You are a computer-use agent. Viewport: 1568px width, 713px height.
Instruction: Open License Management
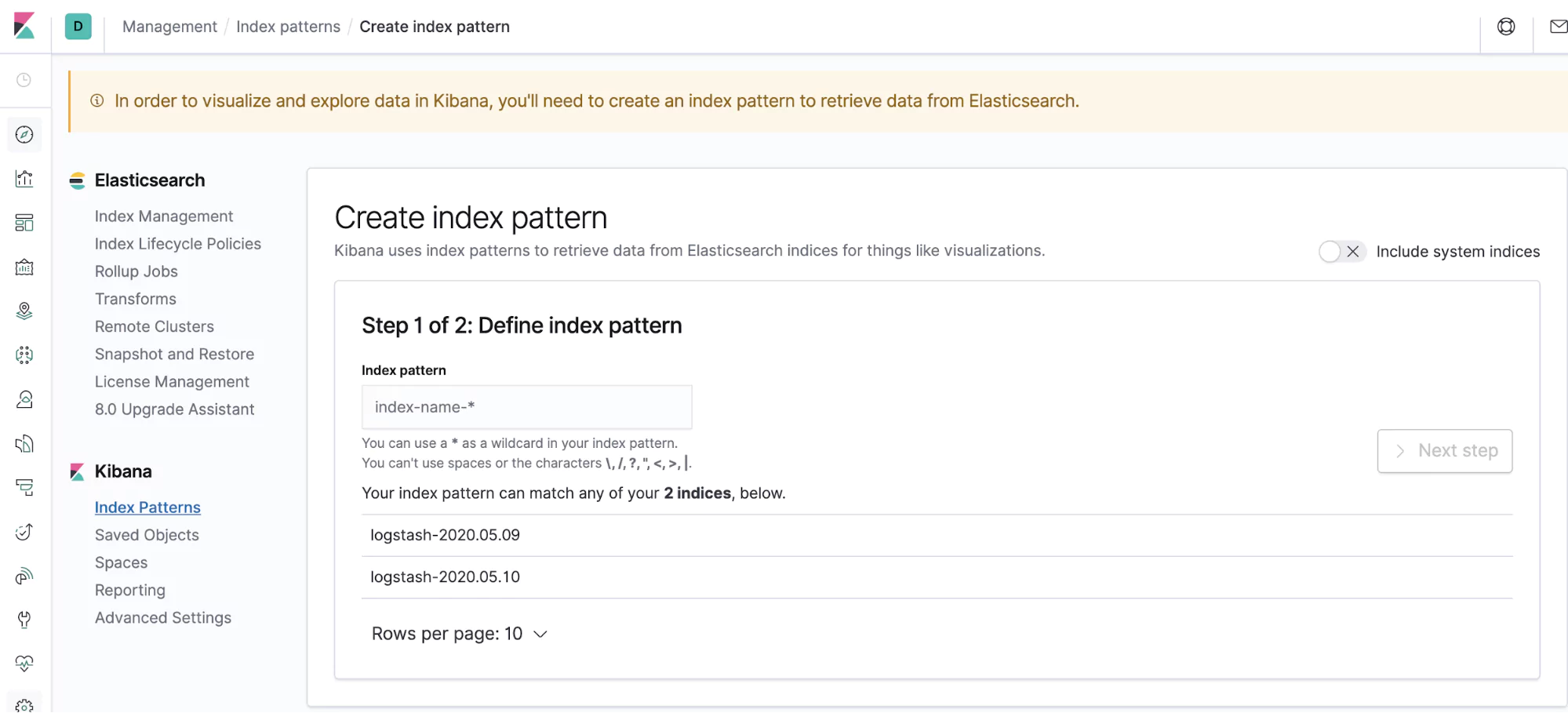pyautogui.click(x=172, y=382)
